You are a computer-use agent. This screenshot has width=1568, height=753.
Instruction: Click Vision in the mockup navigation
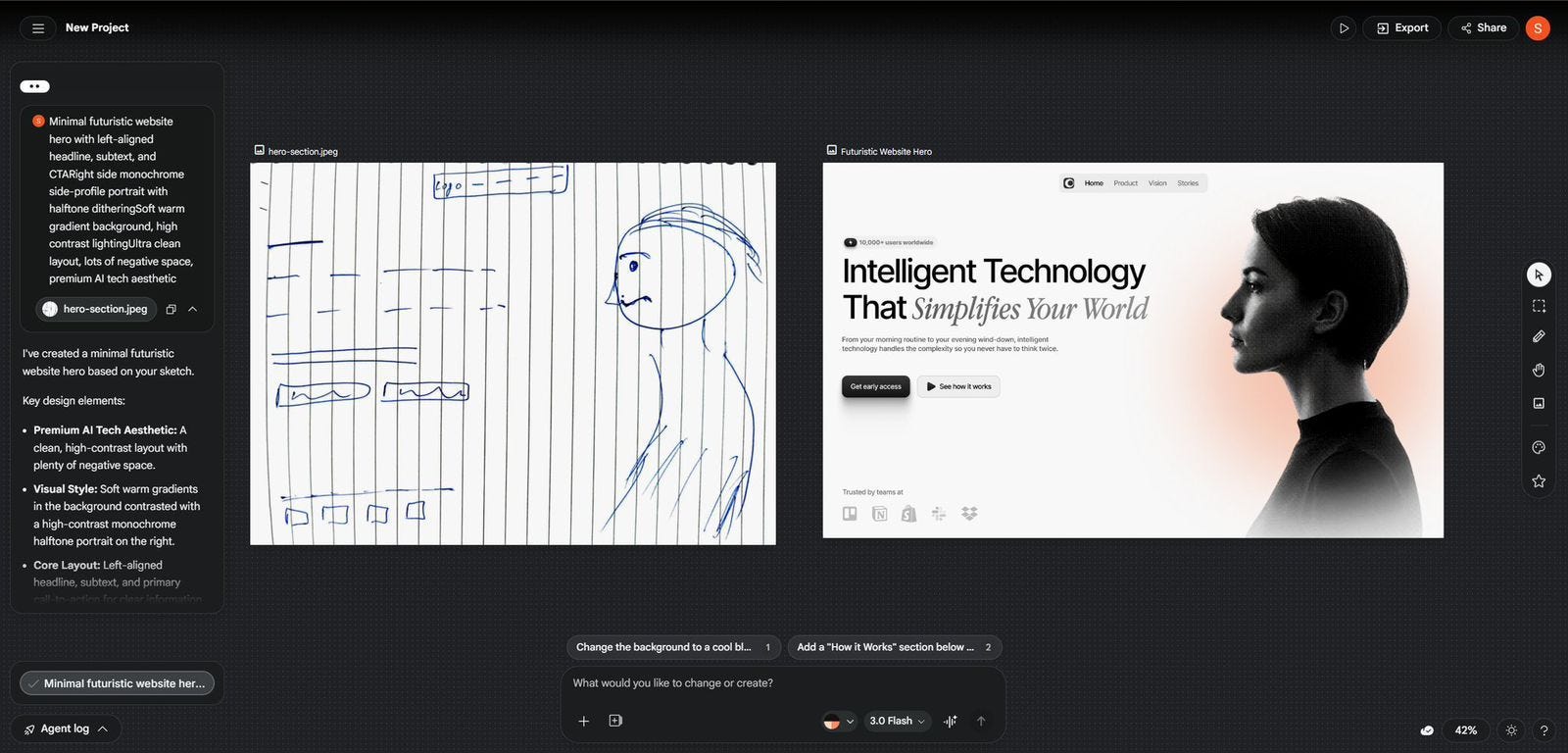point(1157,183)
